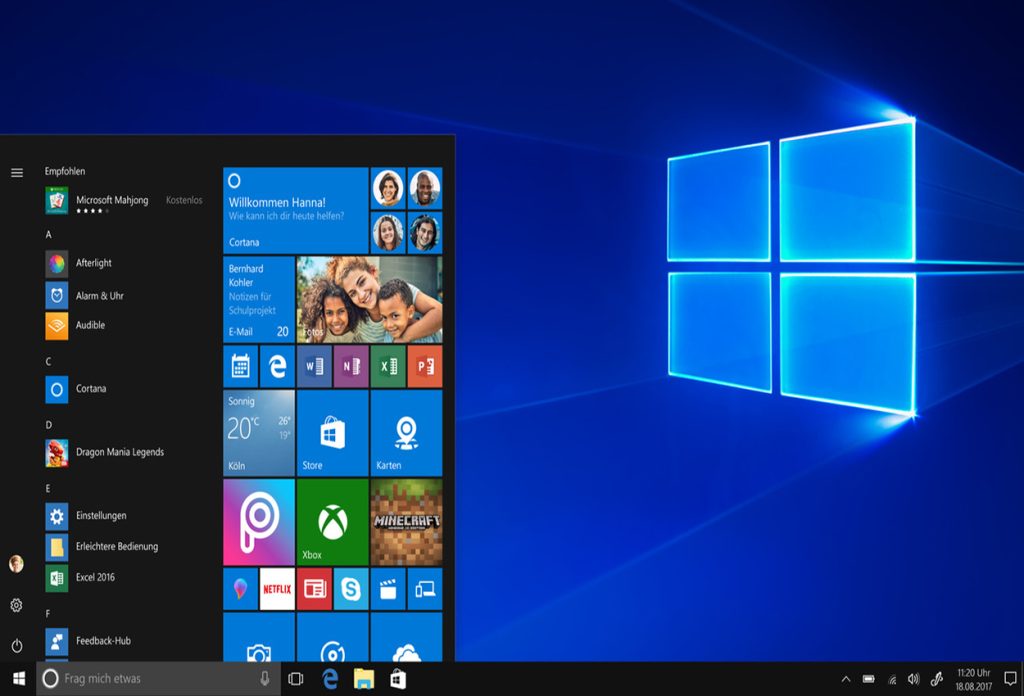Image resolution: width=1024 pixels, height=696 pixels.
Task: Launch Minecraft from its tile
Action: 406,522
